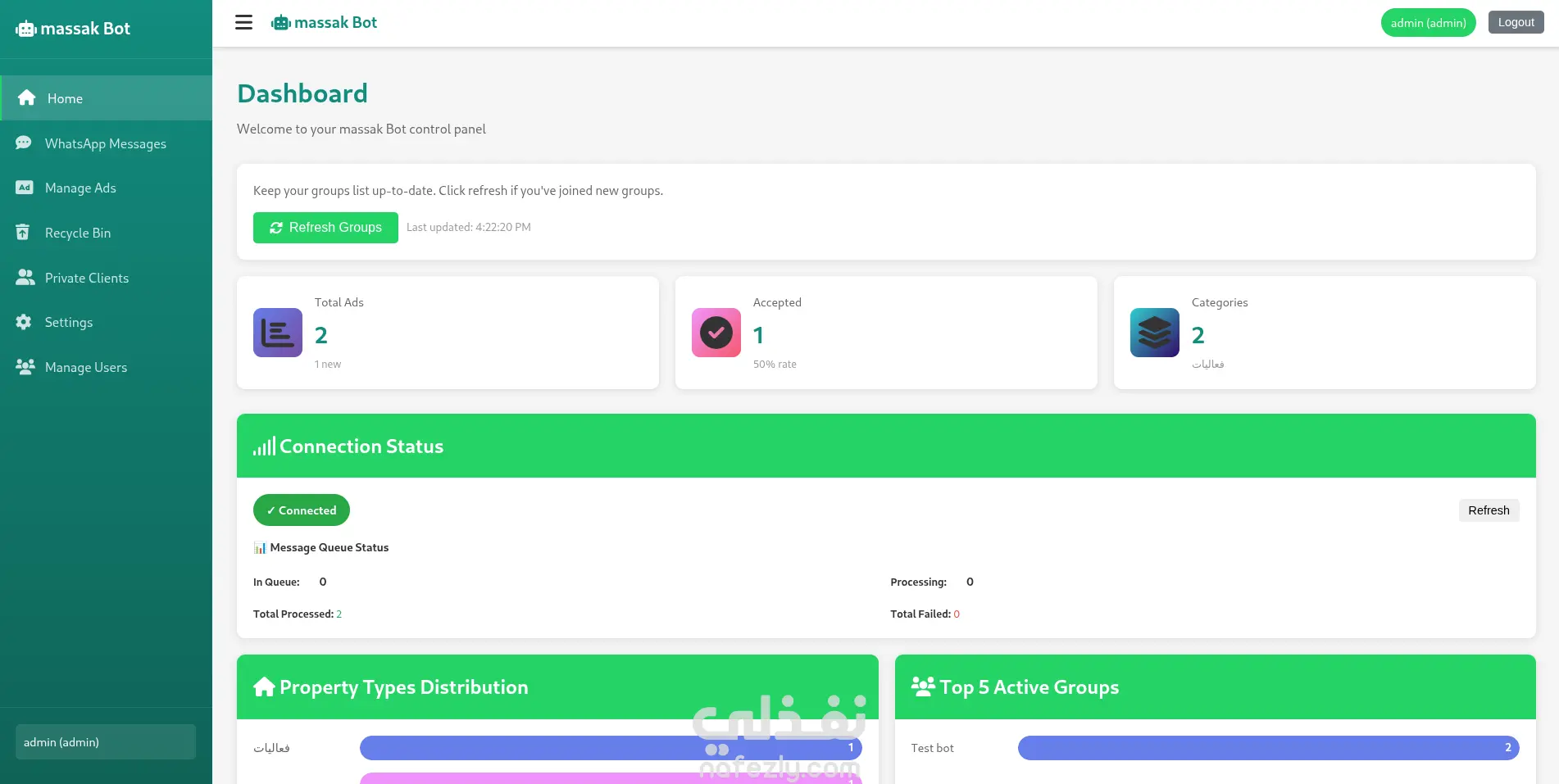The height and width of the screenshot is (784, 1559).
Task: Click the Total Failed value
Action: click(x=957, y=614)
